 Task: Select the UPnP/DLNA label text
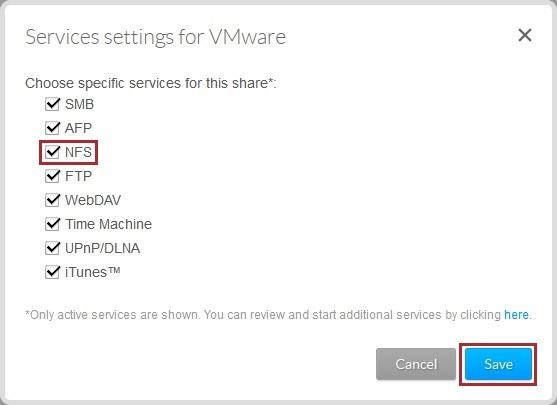pyautogui.click(x=103, y=248)
